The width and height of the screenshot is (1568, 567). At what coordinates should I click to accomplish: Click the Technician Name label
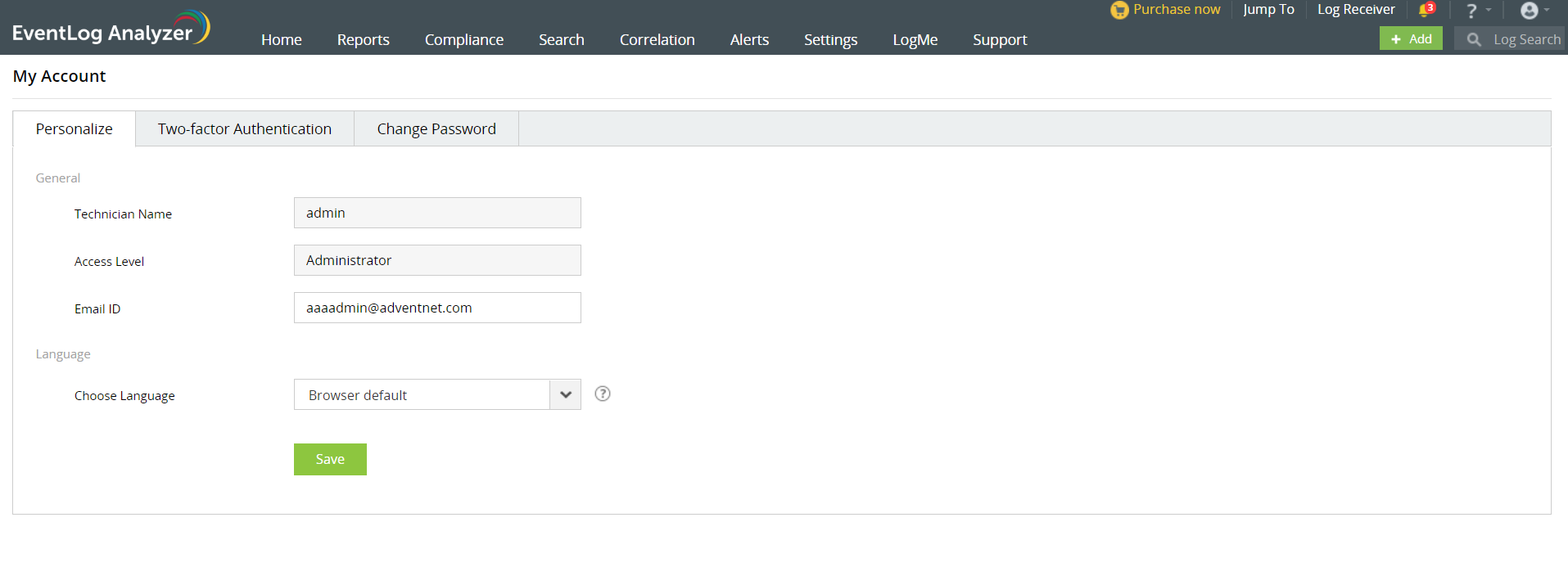(123, 214)
